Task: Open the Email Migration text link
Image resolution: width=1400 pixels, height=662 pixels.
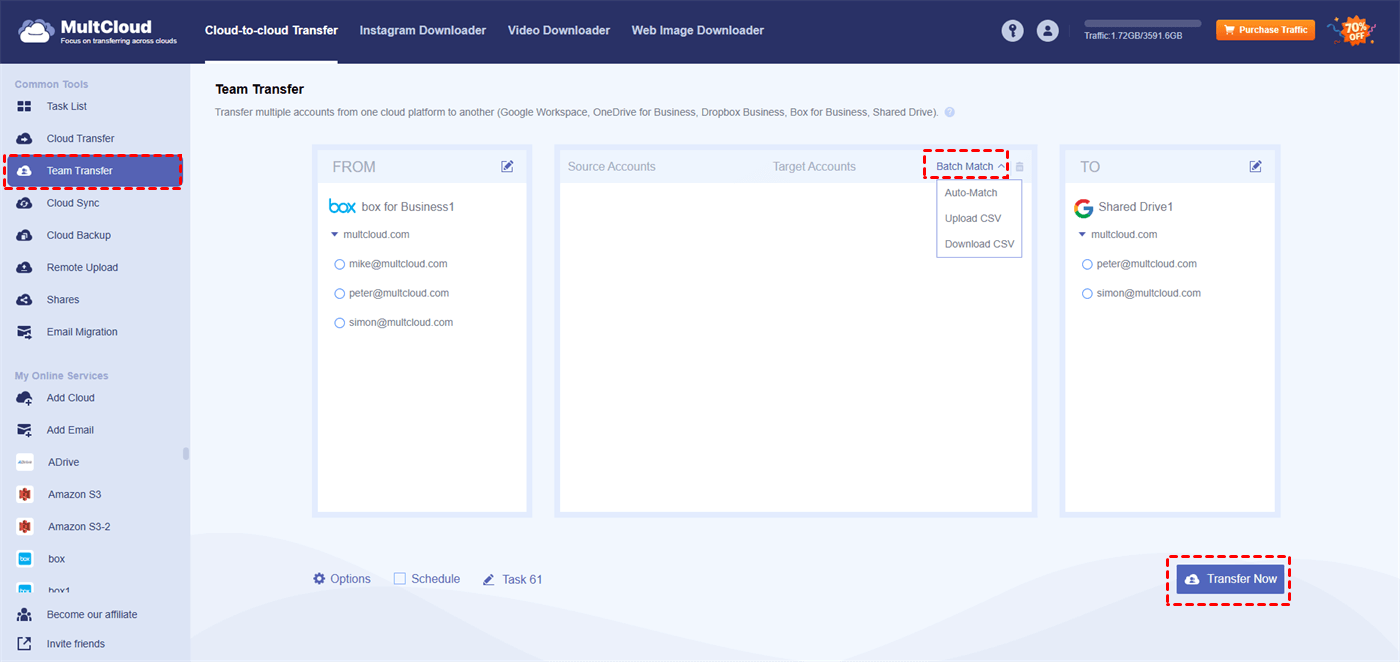Action: click(82, 332)
